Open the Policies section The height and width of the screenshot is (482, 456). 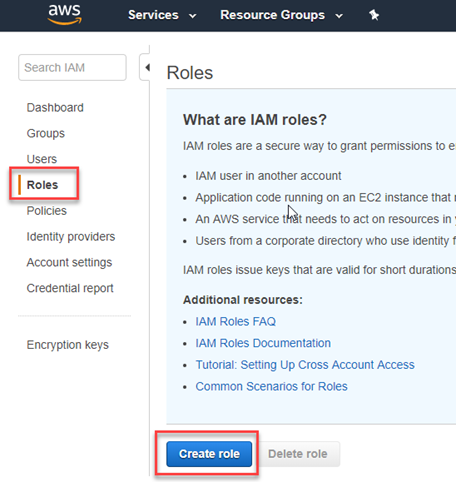pyautogui.click(x=47, y=211)
